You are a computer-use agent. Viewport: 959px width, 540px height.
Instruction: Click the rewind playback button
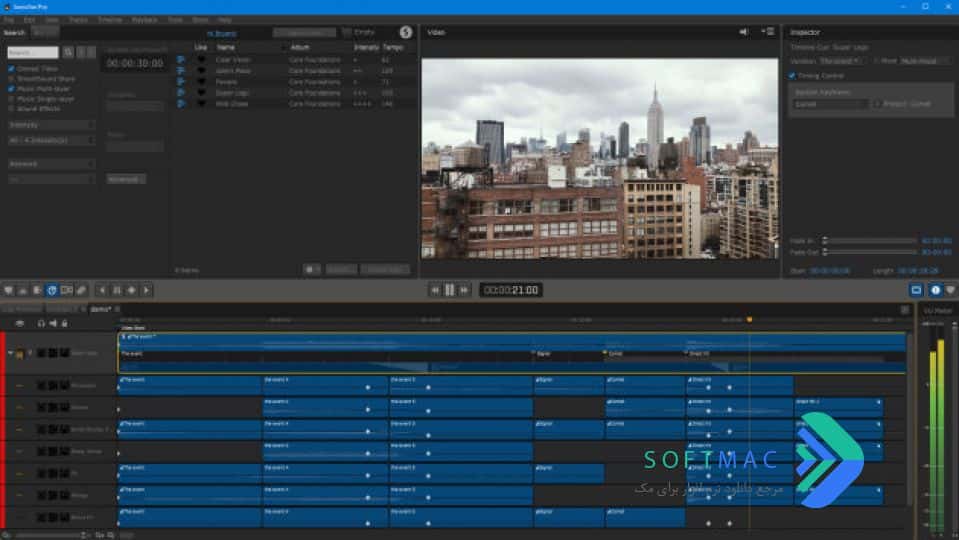(435, 290)
